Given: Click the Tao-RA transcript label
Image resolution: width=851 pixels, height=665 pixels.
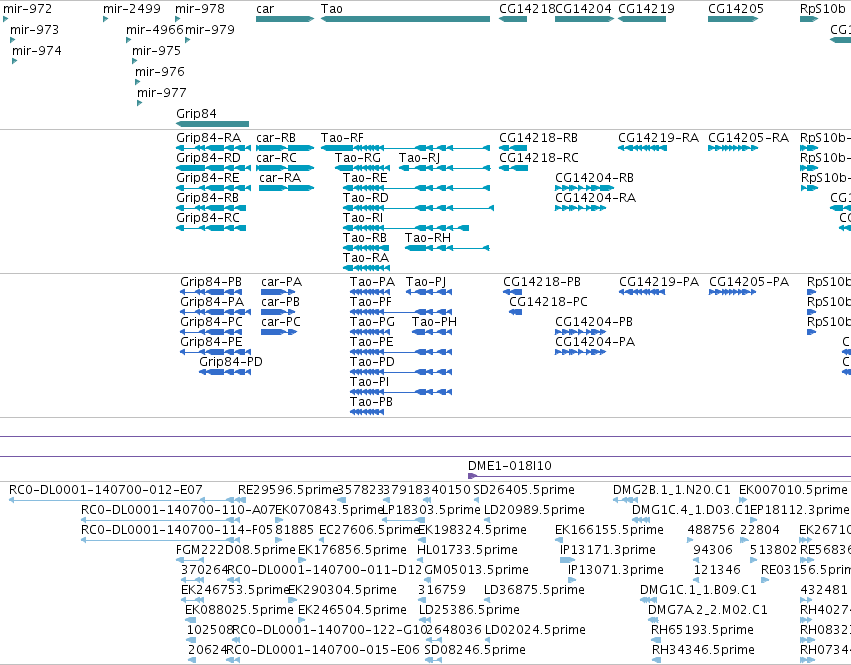Looking at the screenshot, I should point(366,258).
